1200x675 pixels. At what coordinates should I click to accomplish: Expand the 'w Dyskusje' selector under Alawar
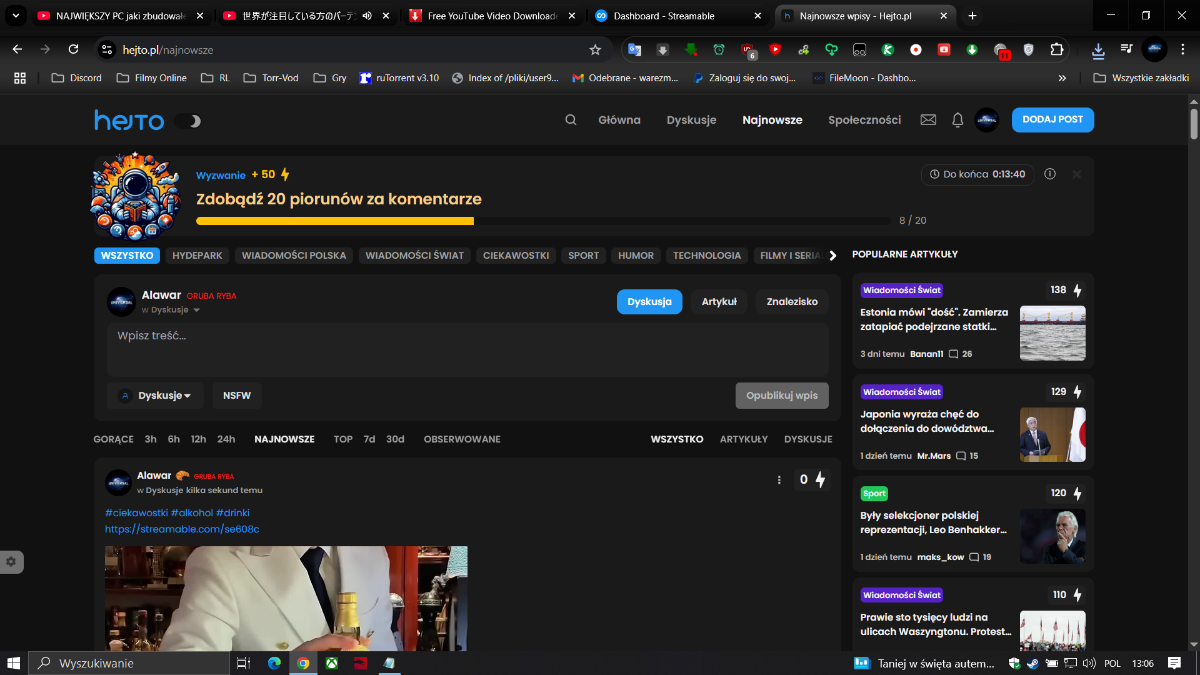pos(171,310)
